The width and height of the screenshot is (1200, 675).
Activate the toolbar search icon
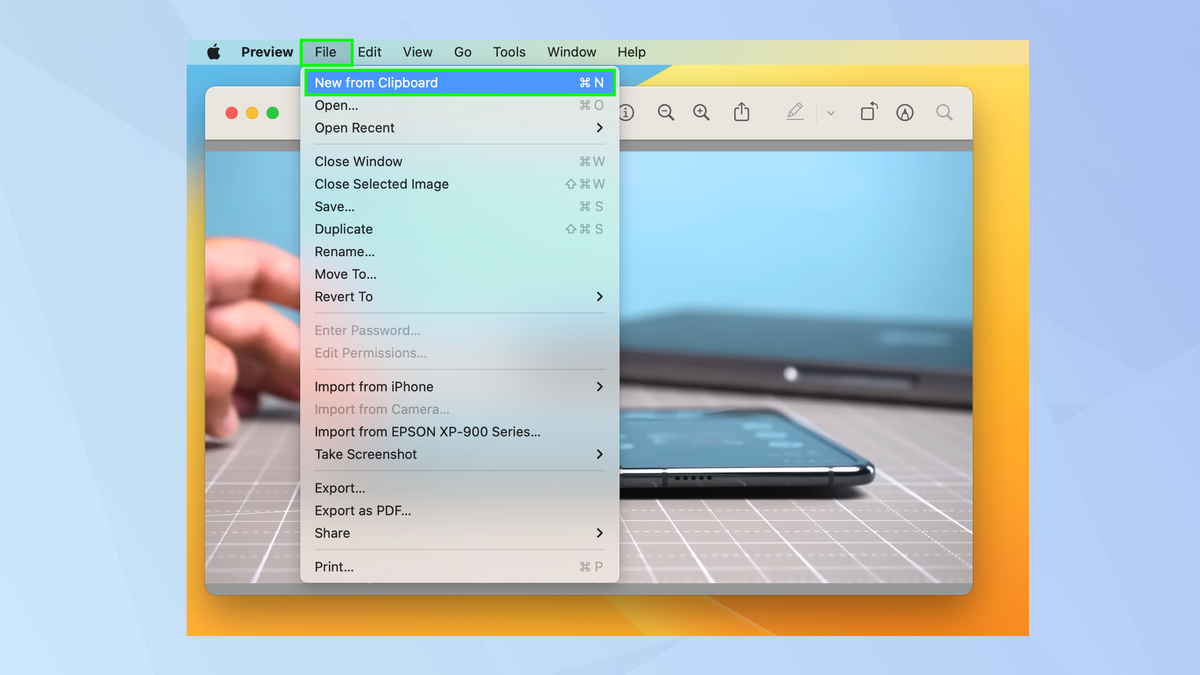(x=944, y=112)
